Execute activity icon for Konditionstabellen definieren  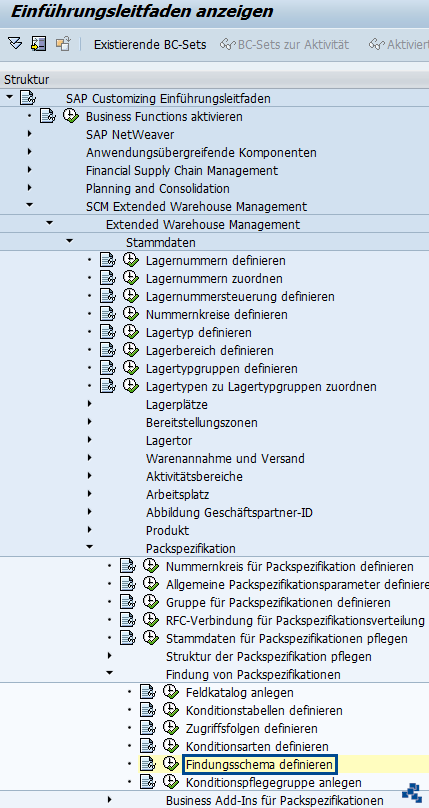171,710
